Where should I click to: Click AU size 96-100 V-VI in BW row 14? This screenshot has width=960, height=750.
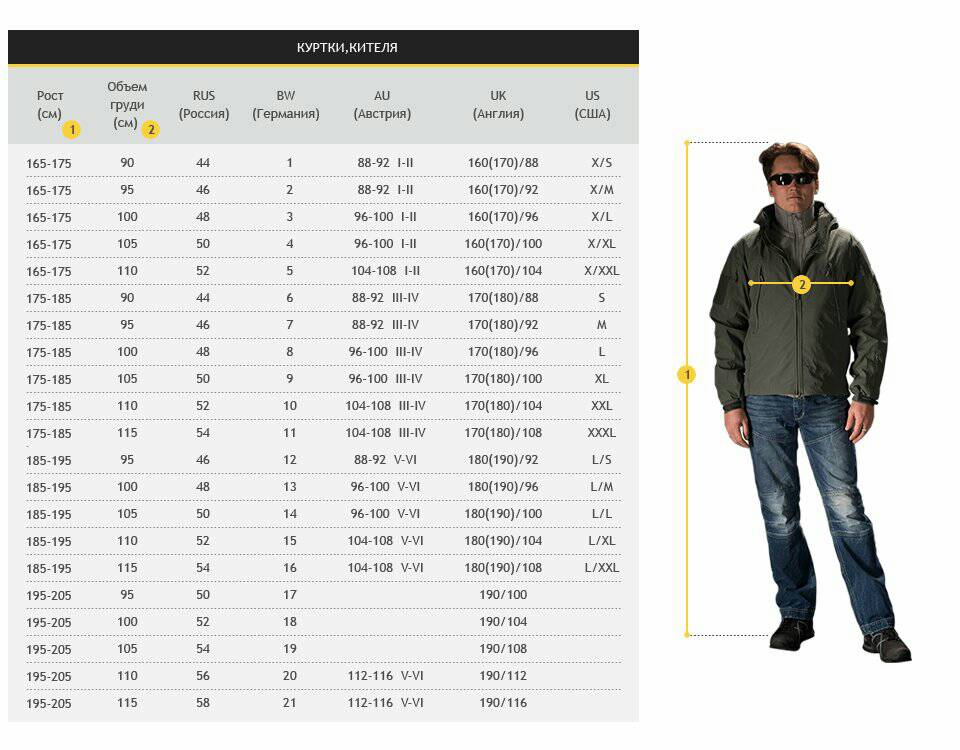(385, 514)
